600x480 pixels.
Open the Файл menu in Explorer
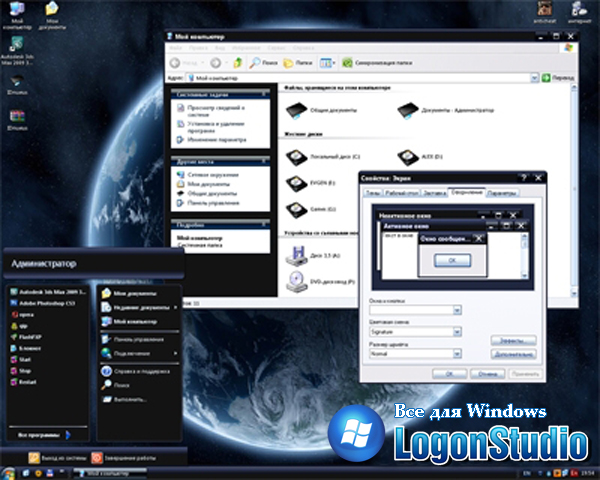[x=176, y=48]
